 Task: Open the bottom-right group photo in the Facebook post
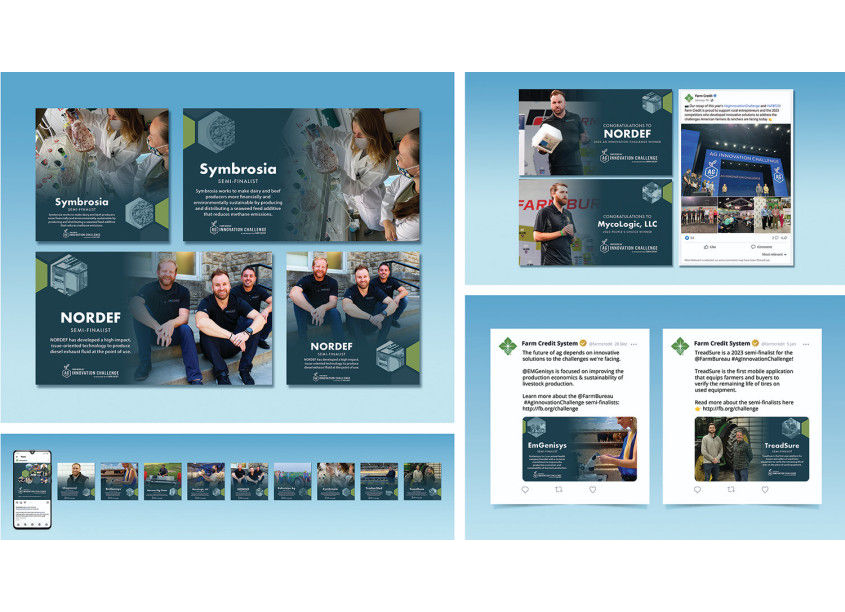(773, 215)
